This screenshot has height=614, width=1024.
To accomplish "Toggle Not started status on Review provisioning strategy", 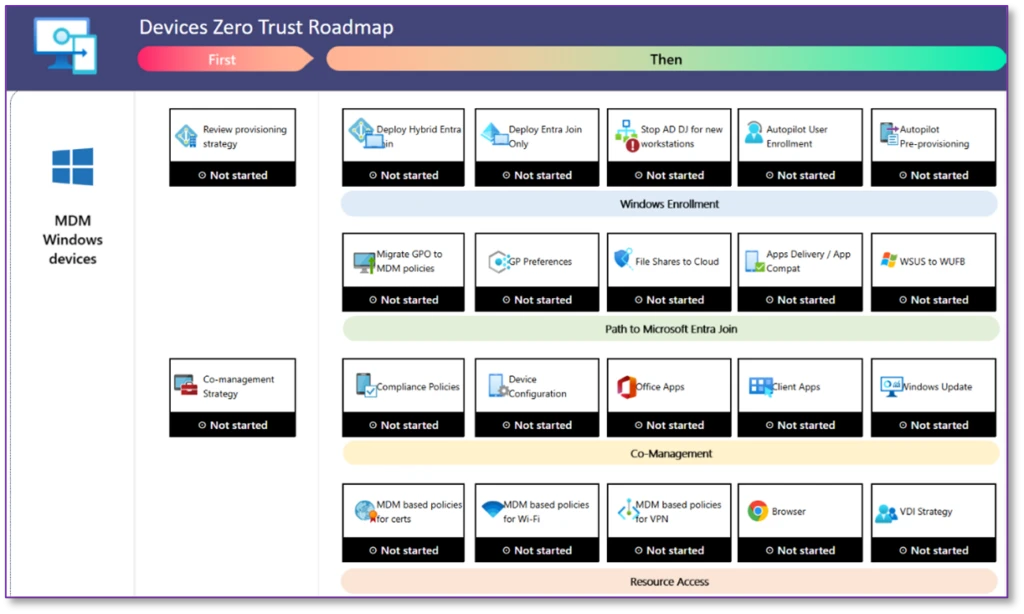I will [232, 175].
